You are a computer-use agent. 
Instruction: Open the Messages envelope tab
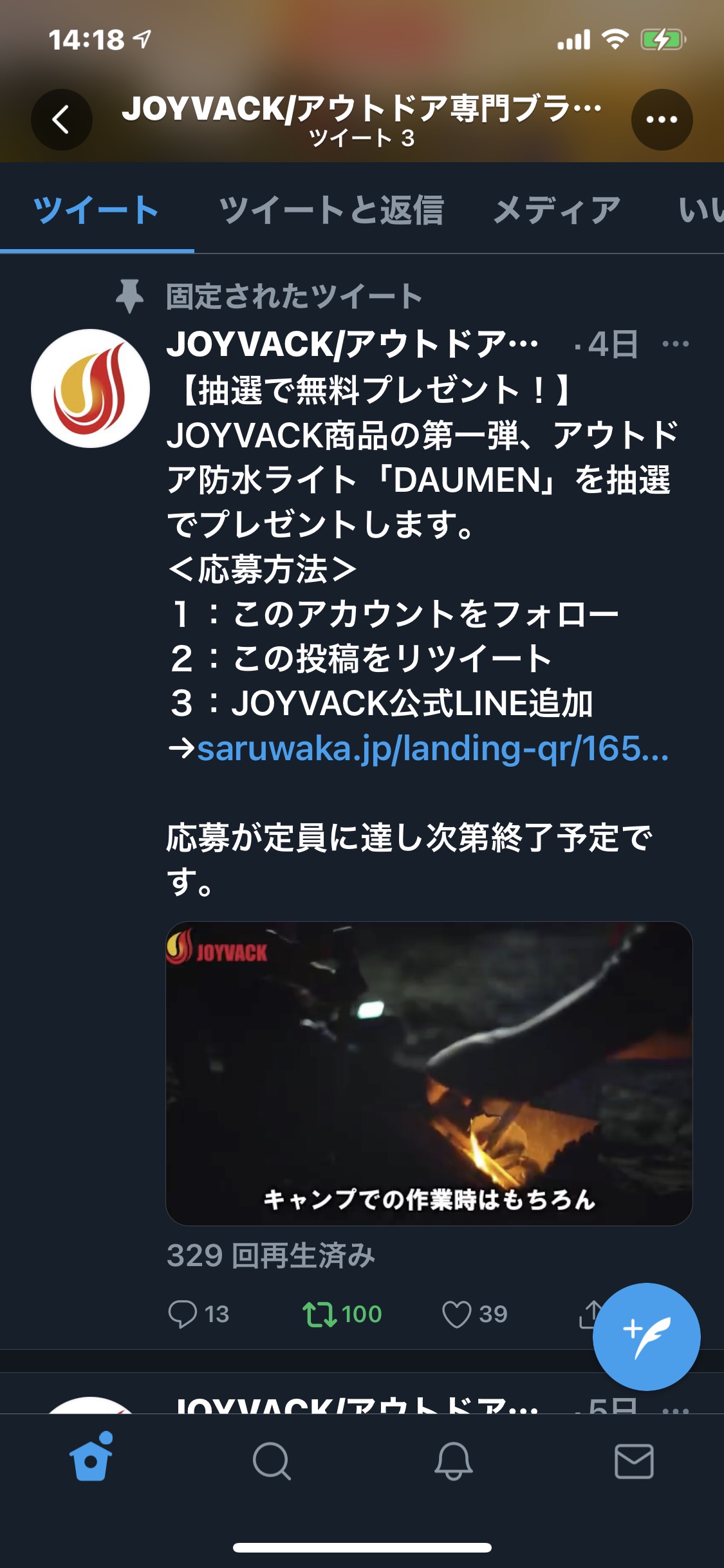click(634, 1461)
